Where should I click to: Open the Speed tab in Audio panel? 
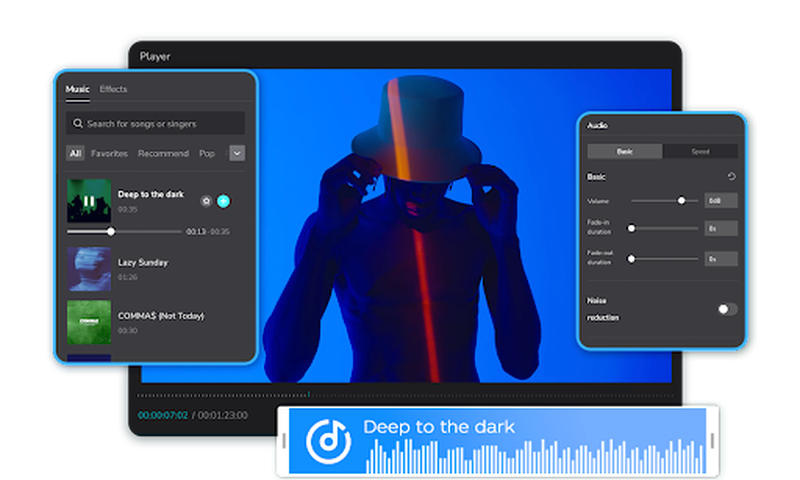pyautogui.click(x=700, y=152)
